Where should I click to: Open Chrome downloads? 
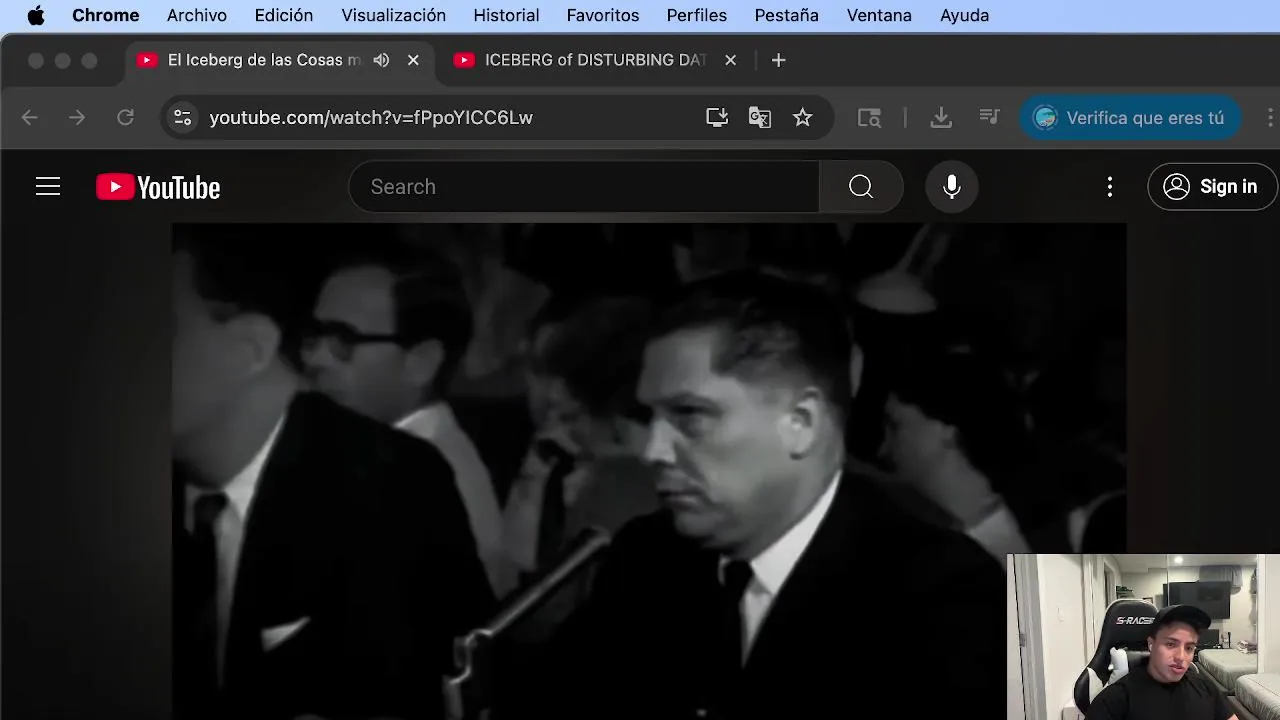[941, 118]
